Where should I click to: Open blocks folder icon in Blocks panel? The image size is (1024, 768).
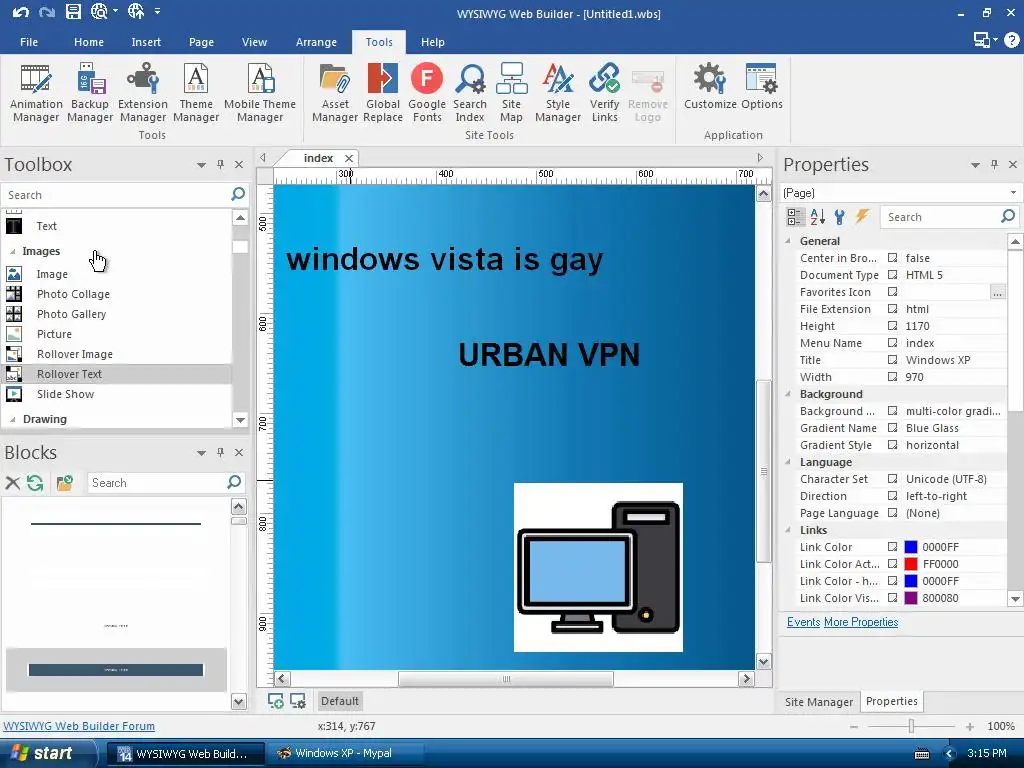coord(65,483)
